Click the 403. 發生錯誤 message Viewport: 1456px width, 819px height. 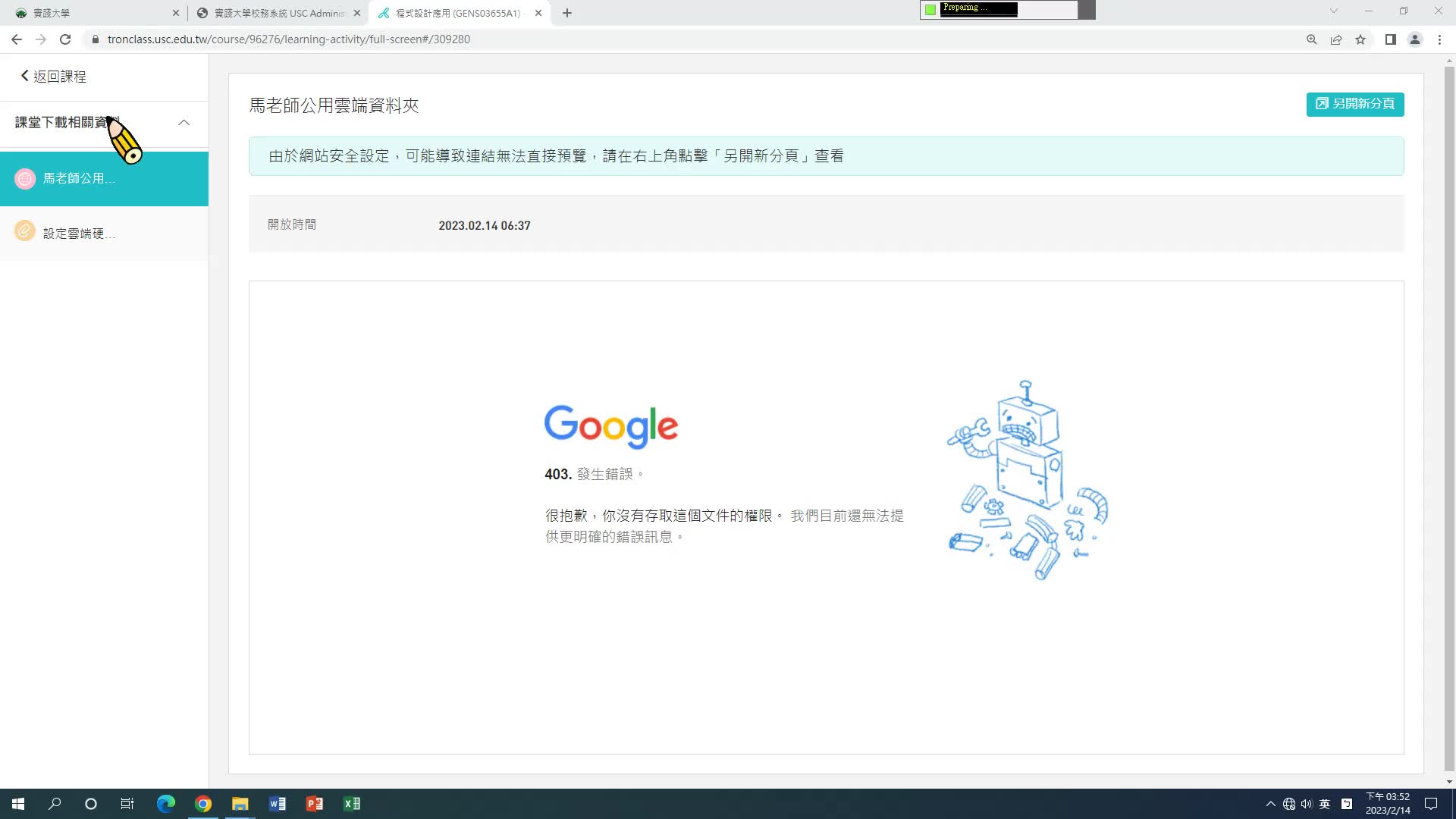click(594, 474)
